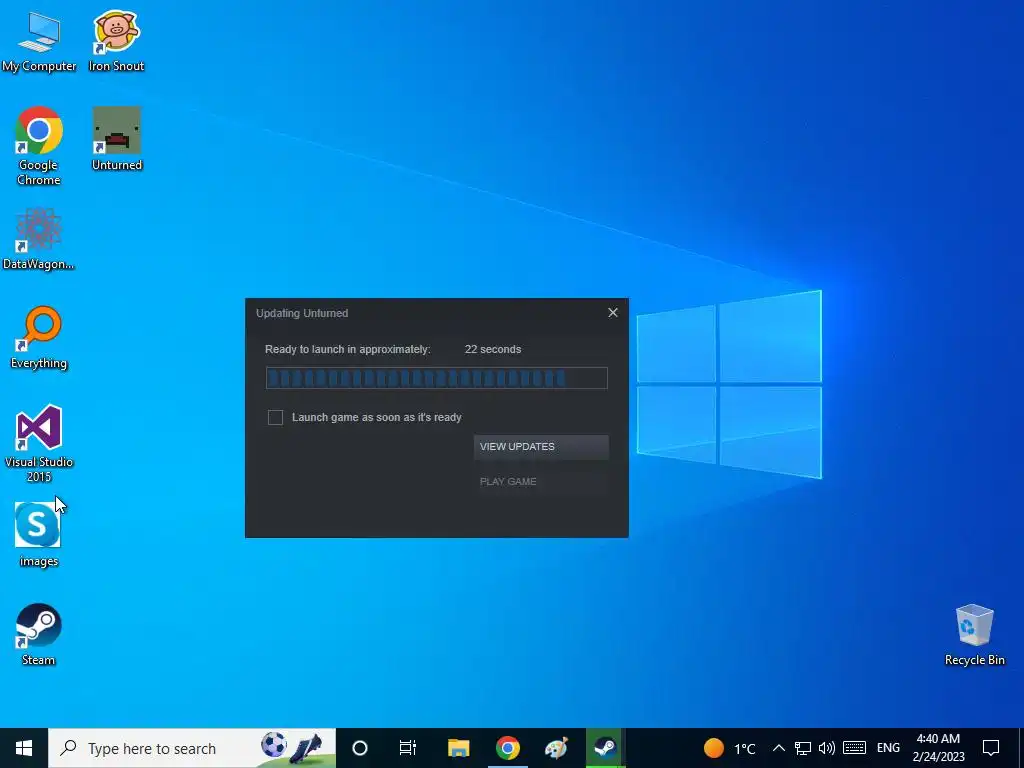This screenshot has height=768, width=1024.
Task: Open the network status tray icon
Action: (803, 748)
